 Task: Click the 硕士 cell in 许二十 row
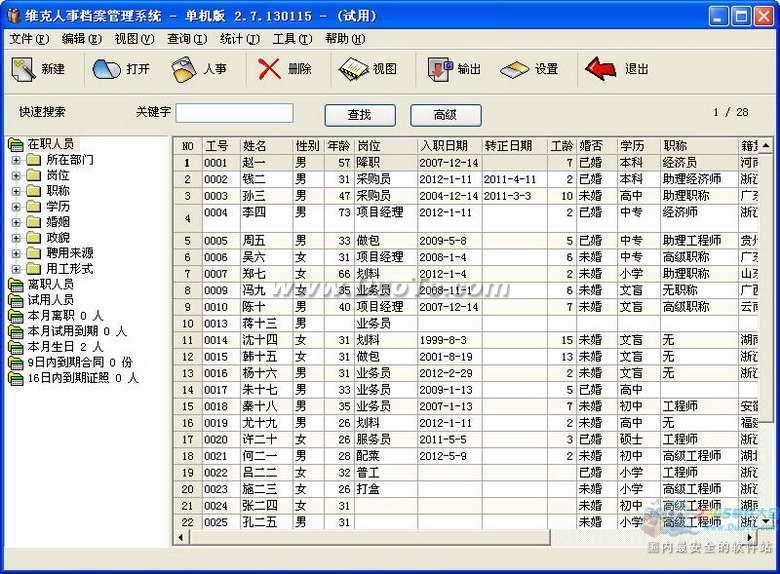coord(639,440)
